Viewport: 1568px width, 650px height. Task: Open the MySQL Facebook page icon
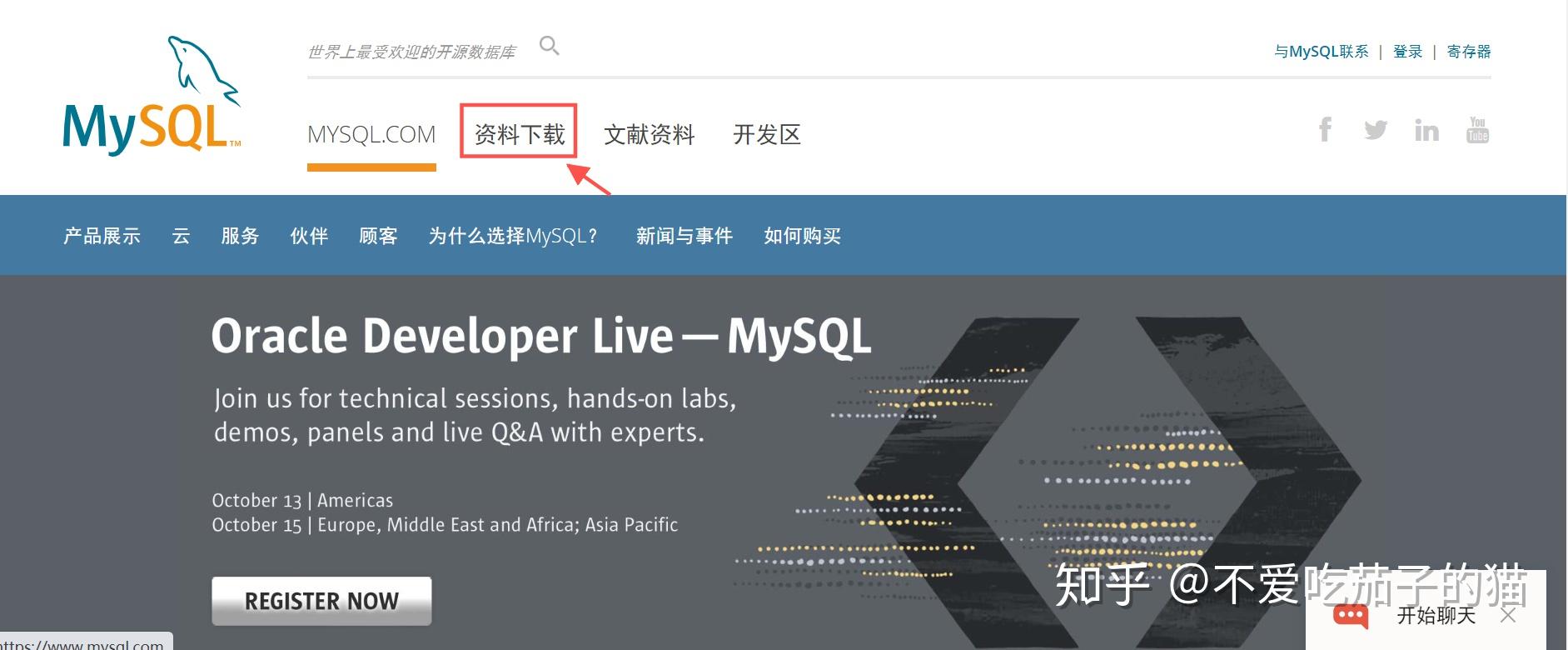1325,129
